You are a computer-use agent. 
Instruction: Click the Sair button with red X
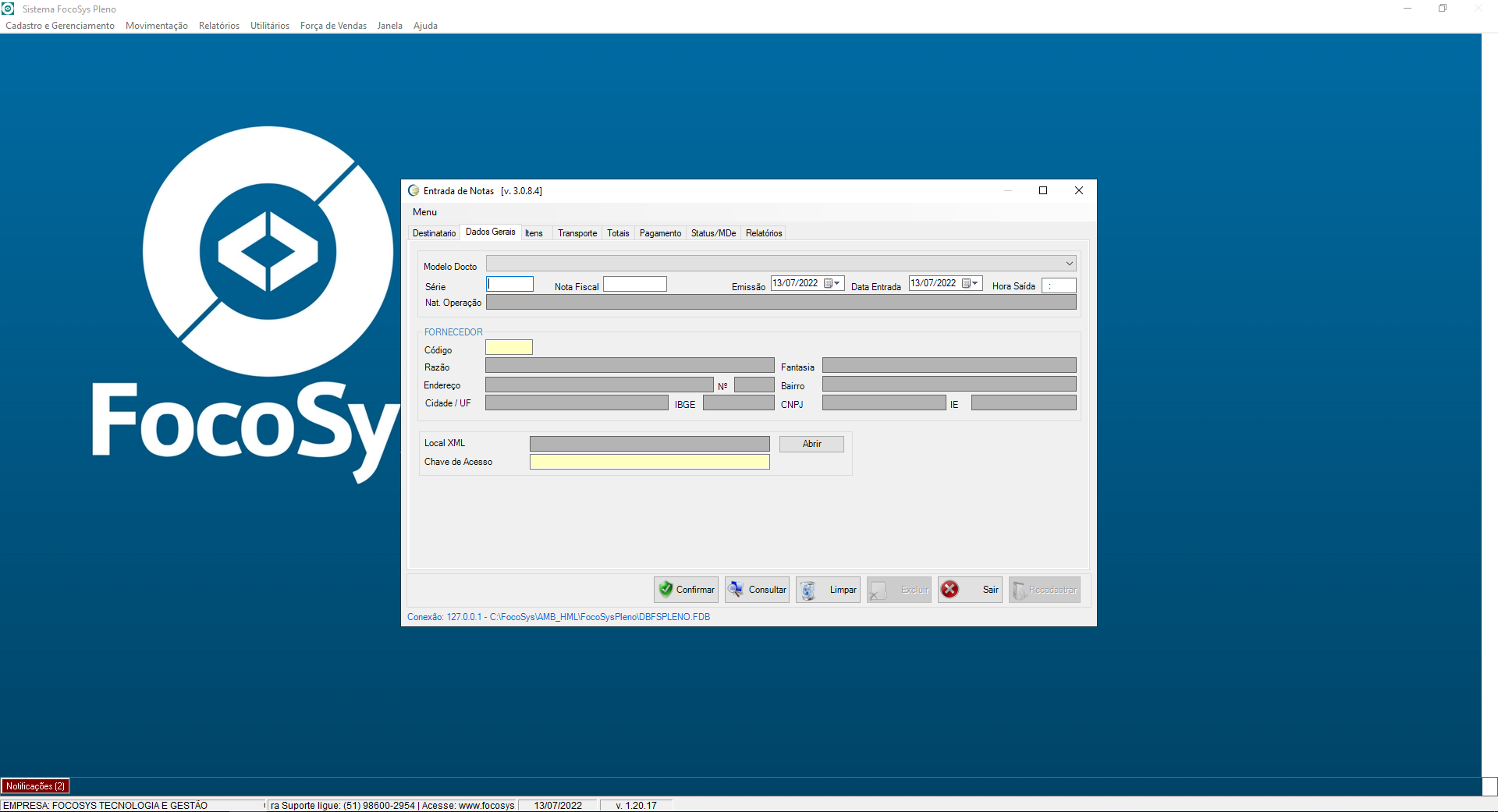(970, 590)
